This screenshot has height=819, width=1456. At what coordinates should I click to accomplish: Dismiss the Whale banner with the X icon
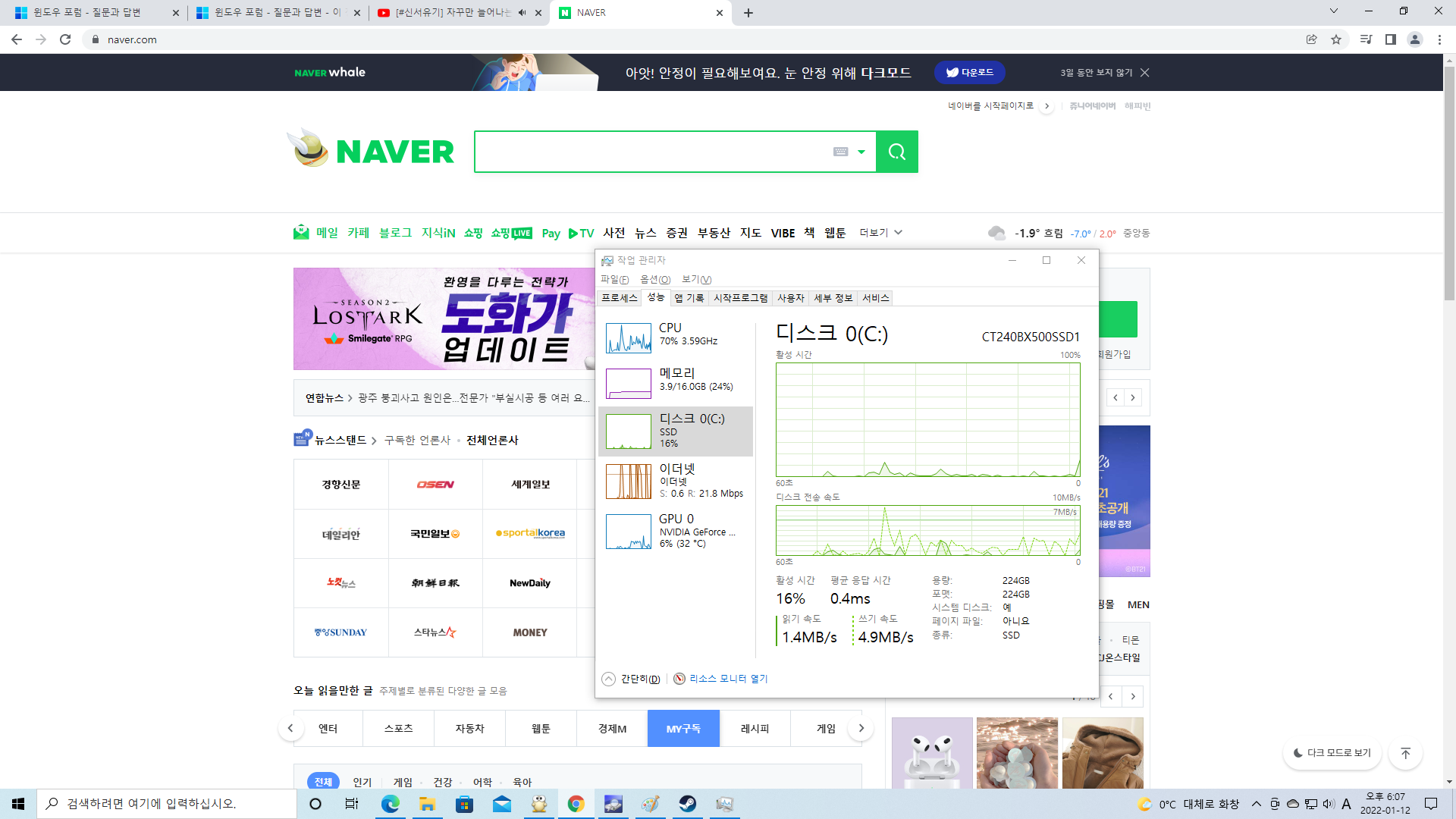click(x=1145, y=72)
